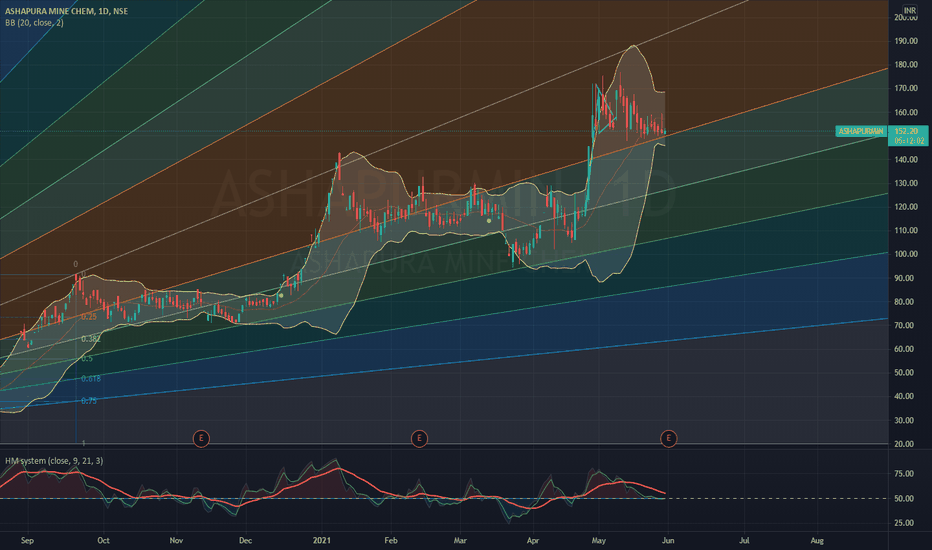Click the INR currency label
The image size is (932, 550).
tap(909, 10)
